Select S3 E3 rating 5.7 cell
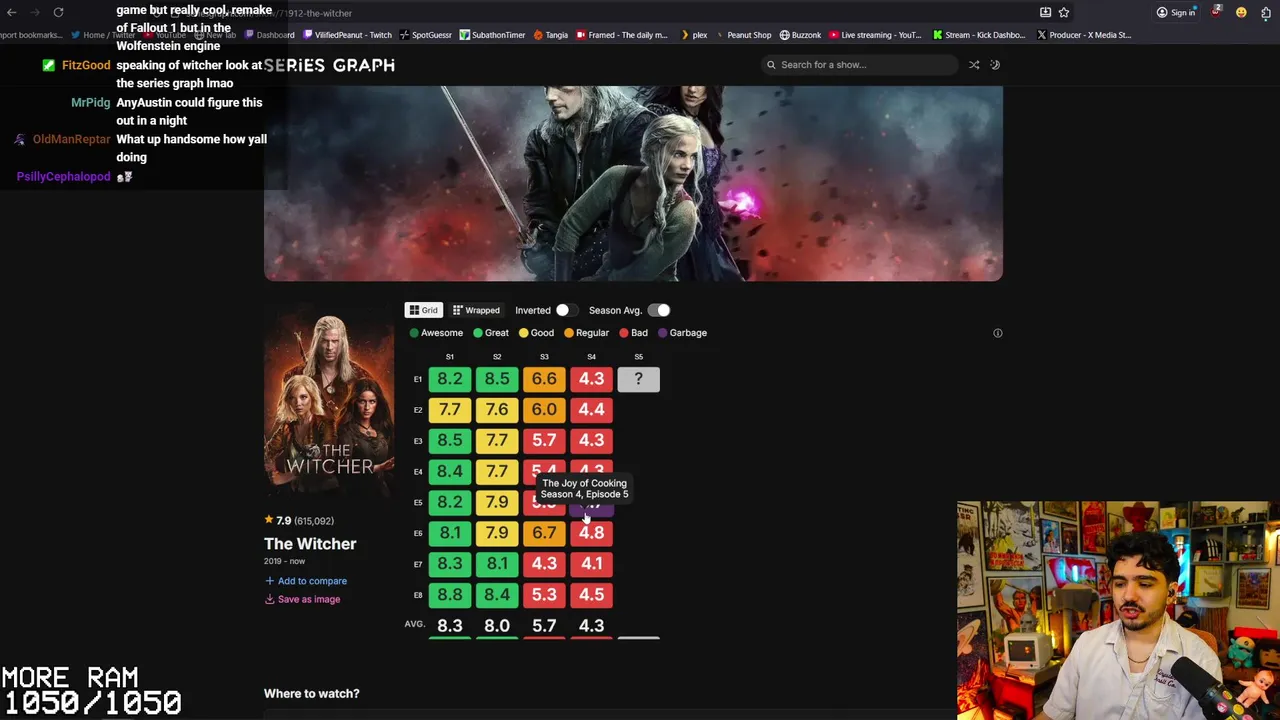The image size is (1280, 720). [544, 441]
